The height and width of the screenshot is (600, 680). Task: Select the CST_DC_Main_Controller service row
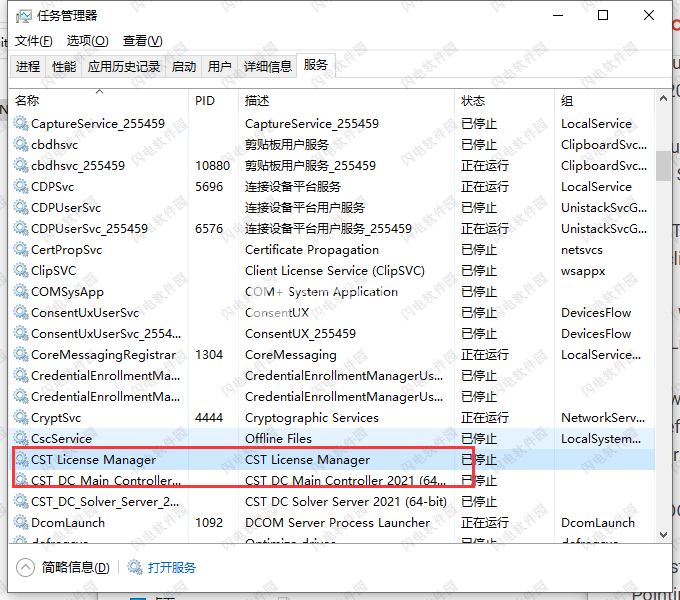pyautogui.click(x=332, y=480)
